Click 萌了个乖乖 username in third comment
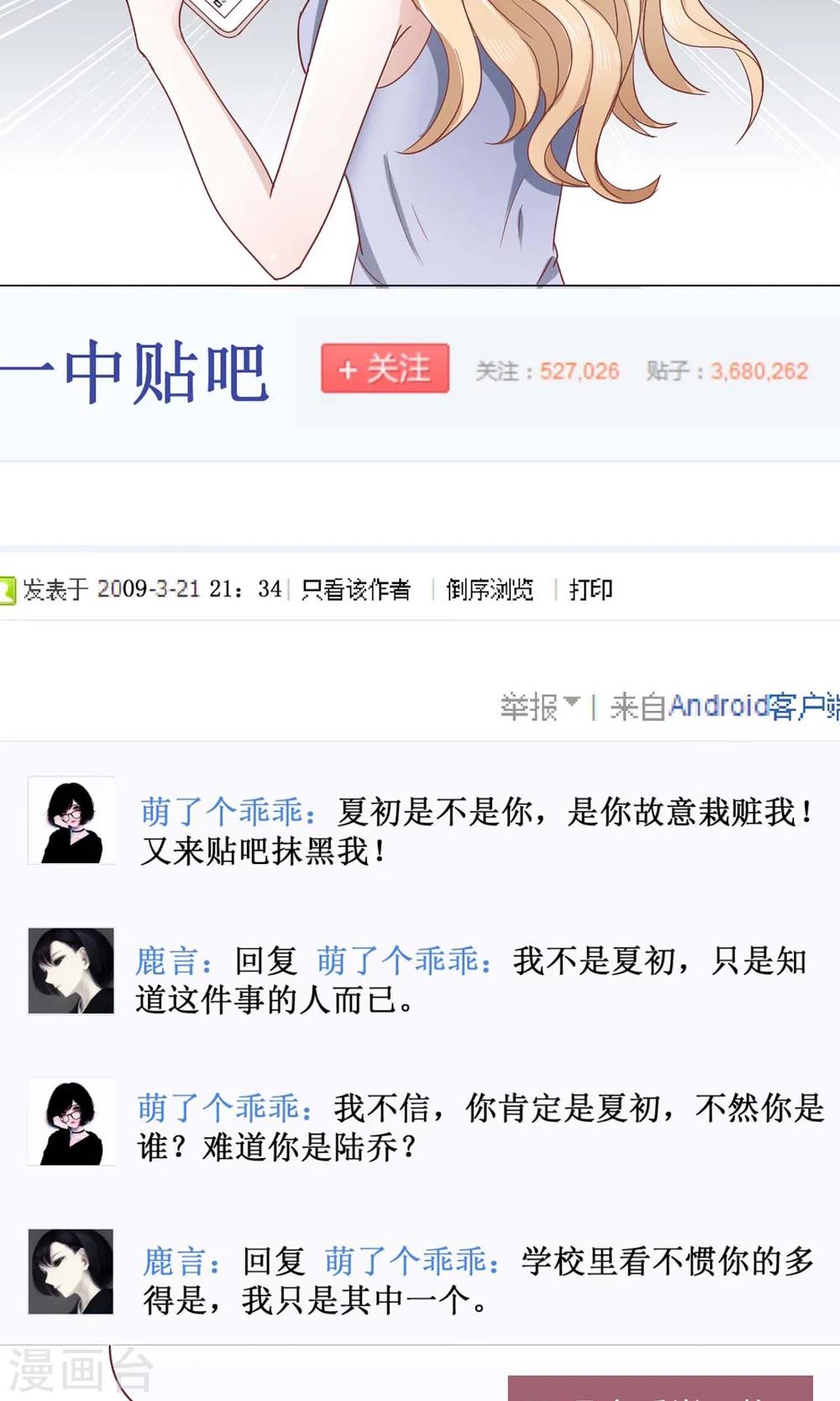Screen dimensions: 840x1401 219,1109
